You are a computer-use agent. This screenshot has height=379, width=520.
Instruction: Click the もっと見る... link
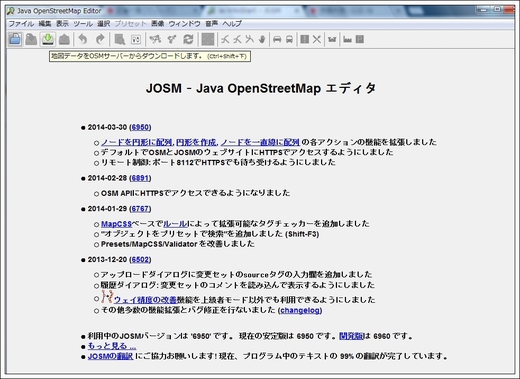coord(112,346)
